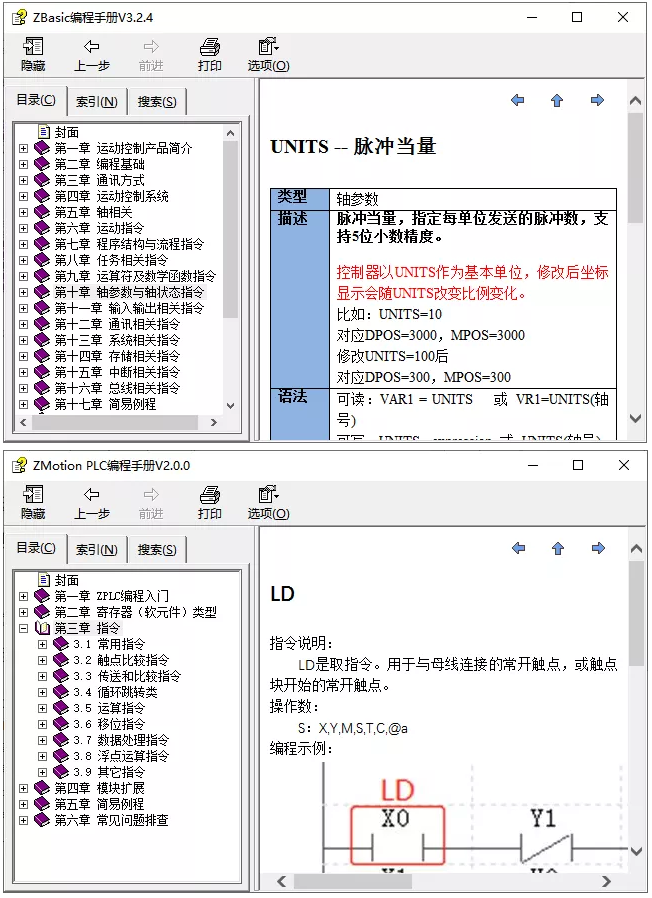Image resolution: width=652 pixels, height=898 pixels.
Task: Click open book icon of 第三章 指令
Action: pyautogui.click(x=42, y=628)
